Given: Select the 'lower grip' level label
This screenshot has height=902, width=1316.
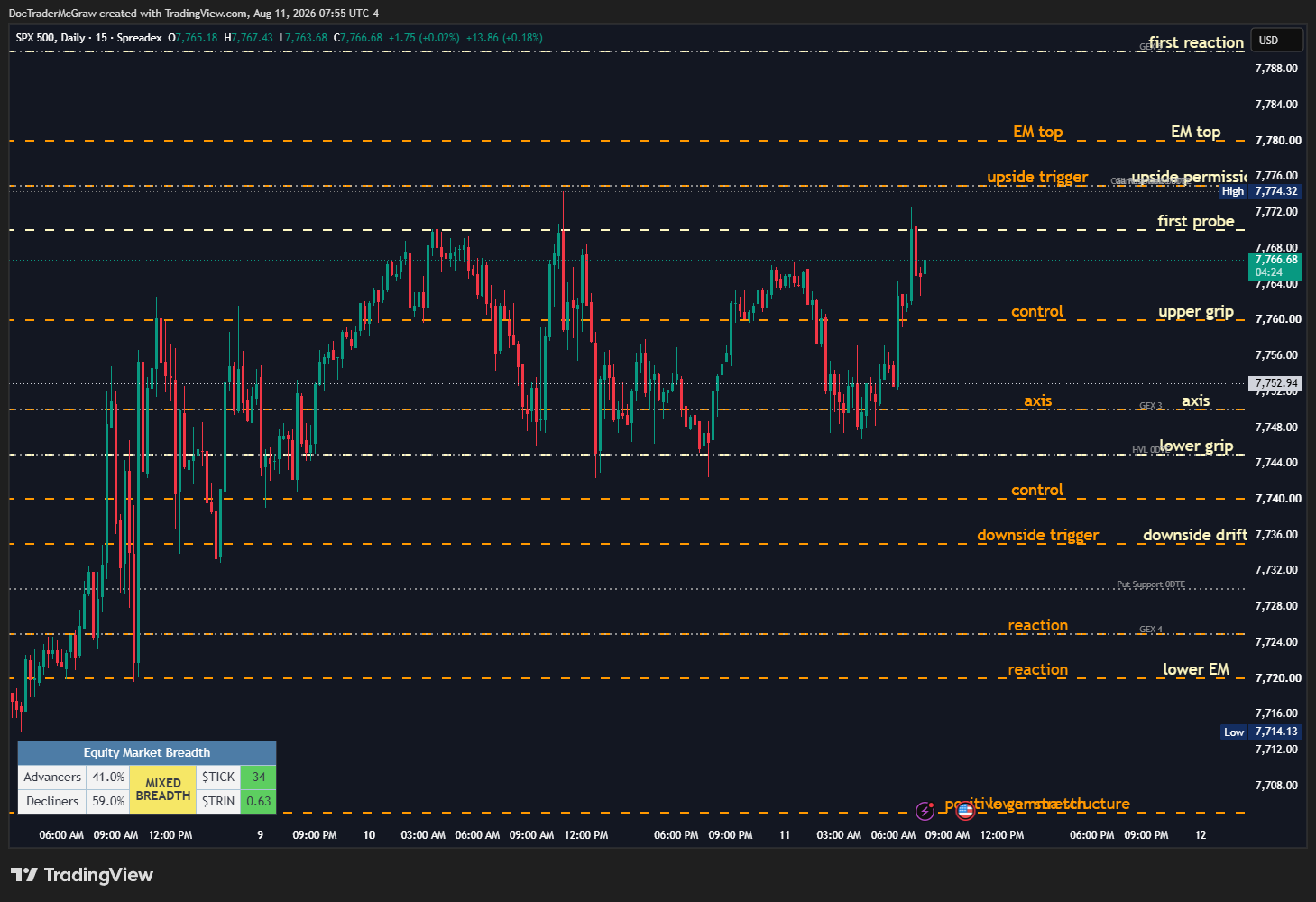Looking at the screenshot, I should pyautogui.click(x=1196, y=446).
